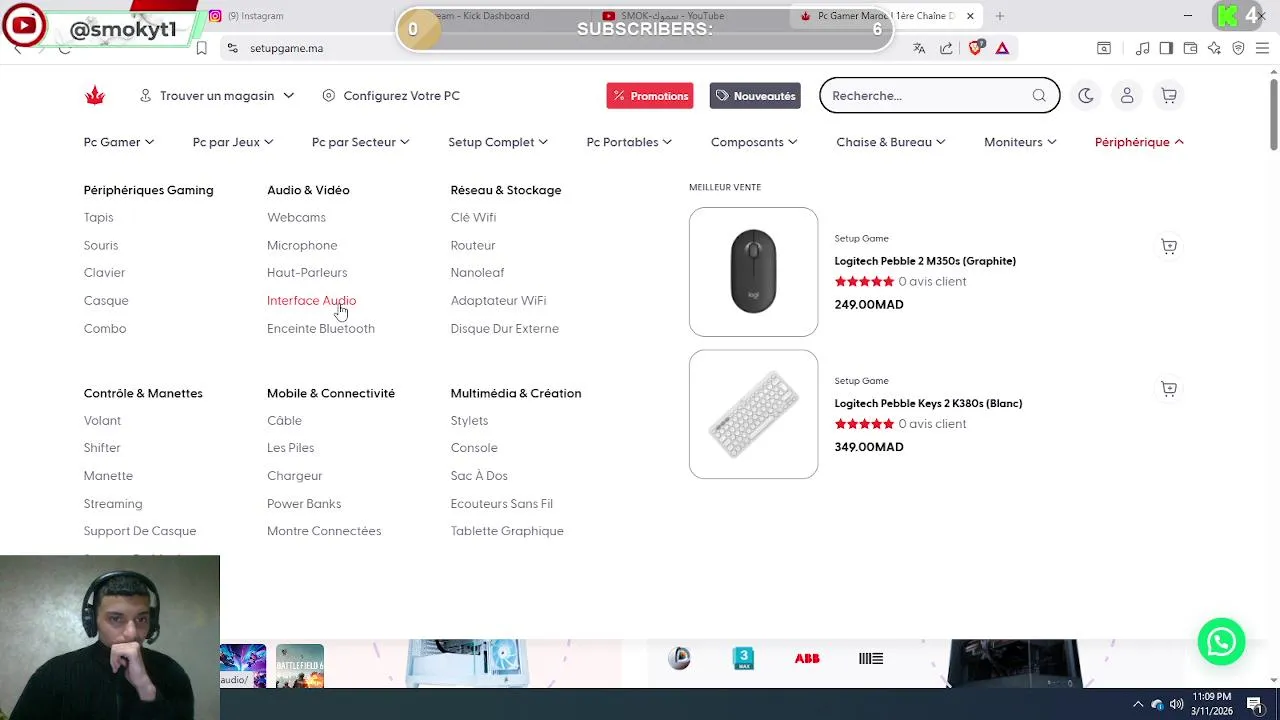The image size is (1280, 720).
Task: Add Logitech Pebble 2 M350s to cart
Action: tap(1169, 246)
